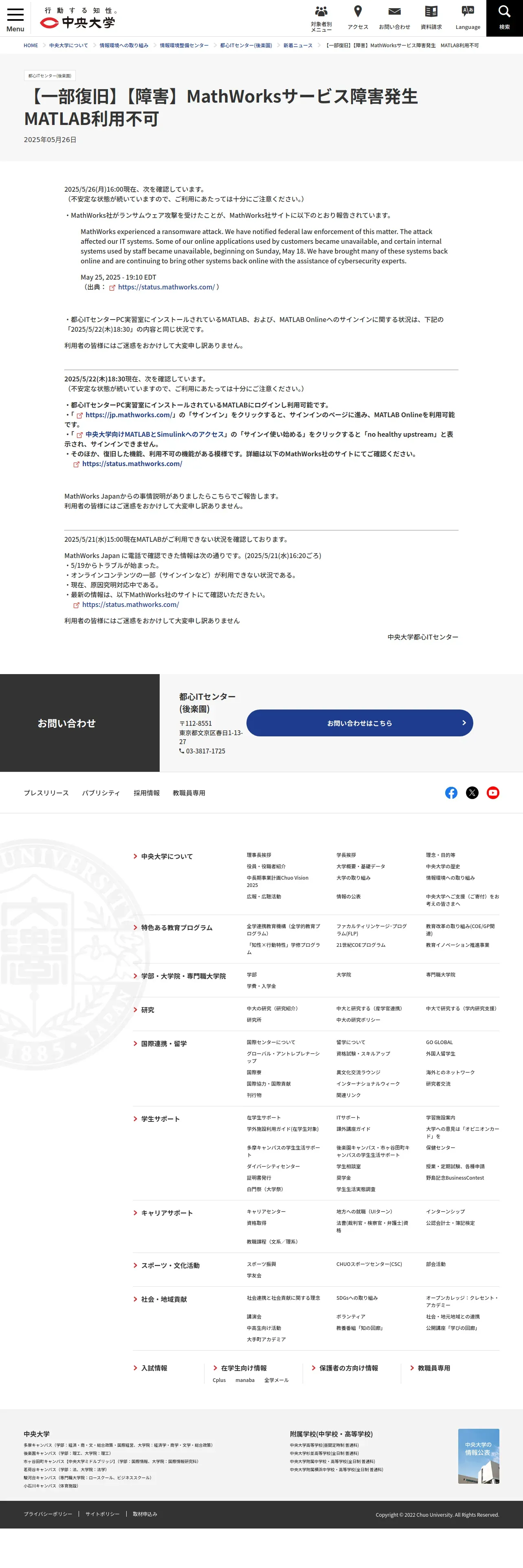Open CHUOスポーツセンター(CSC) link
The height and width of the screenshot is (1568, 523).
click(x=369, y=1264)
